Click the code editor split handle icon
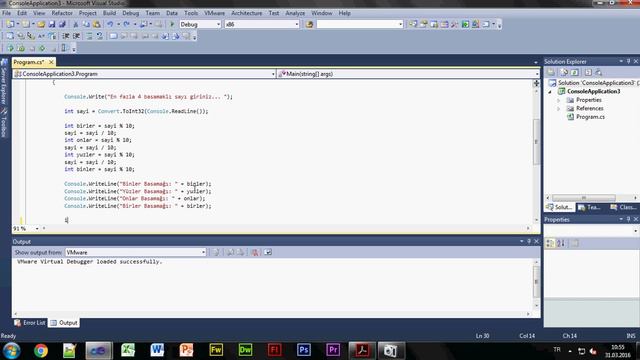 [x=536, y=83]
